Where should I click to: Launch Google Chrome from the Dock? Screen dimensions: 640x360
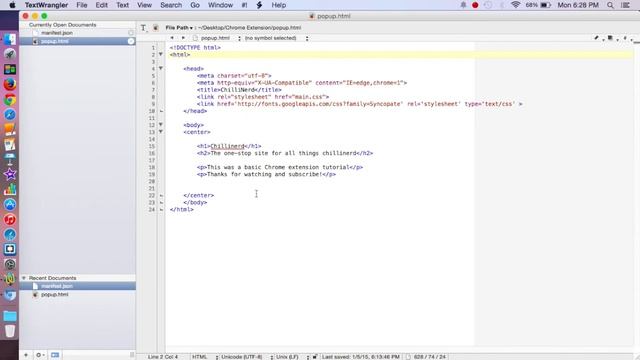pyautogui.click(x=10, y=100)
